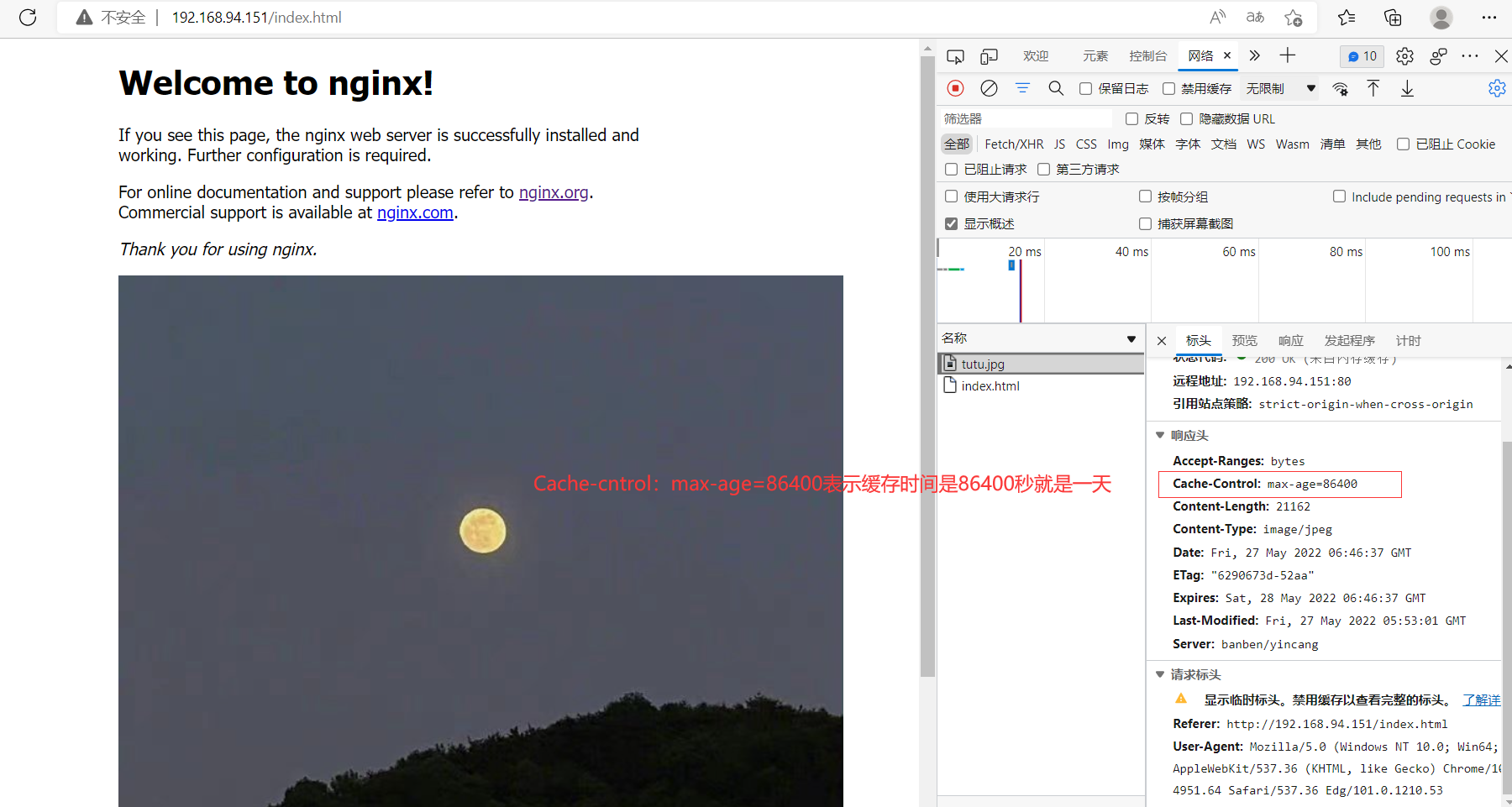Open DevTools customize ellipsis menu
This screenshot has width=1512, height=807.
point(1470,56)
